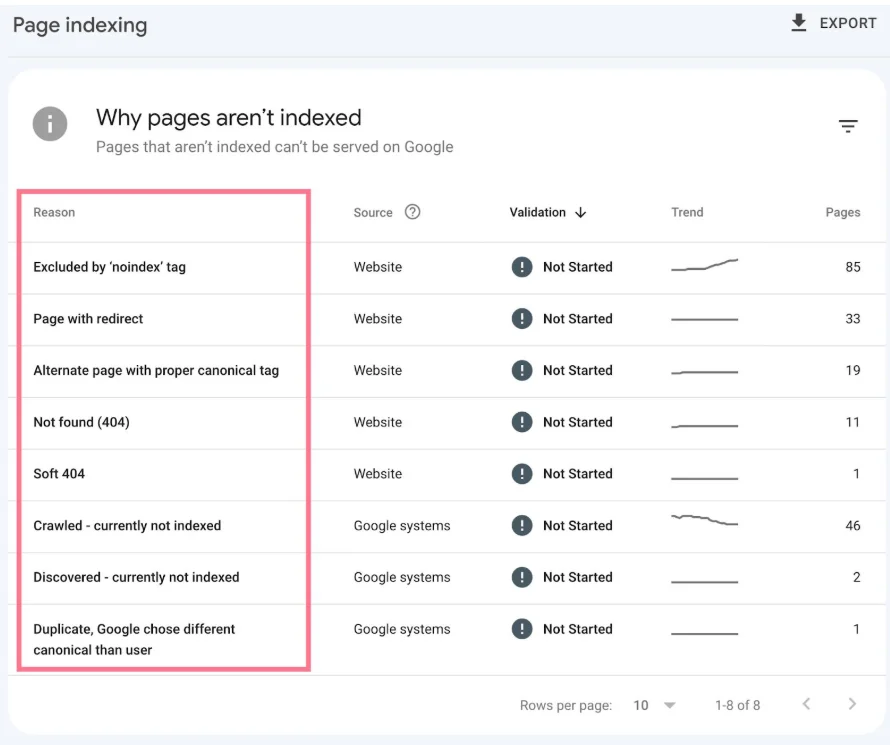
Task: Click the trend sparkline for Crawled row
Action: coord(704,520)
